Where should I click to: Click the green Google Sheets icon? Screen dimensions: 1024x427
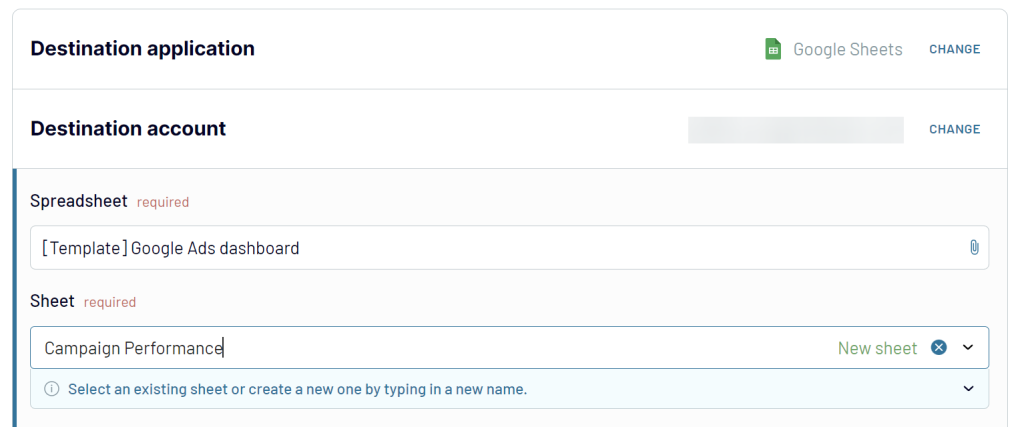coord(773,49)
